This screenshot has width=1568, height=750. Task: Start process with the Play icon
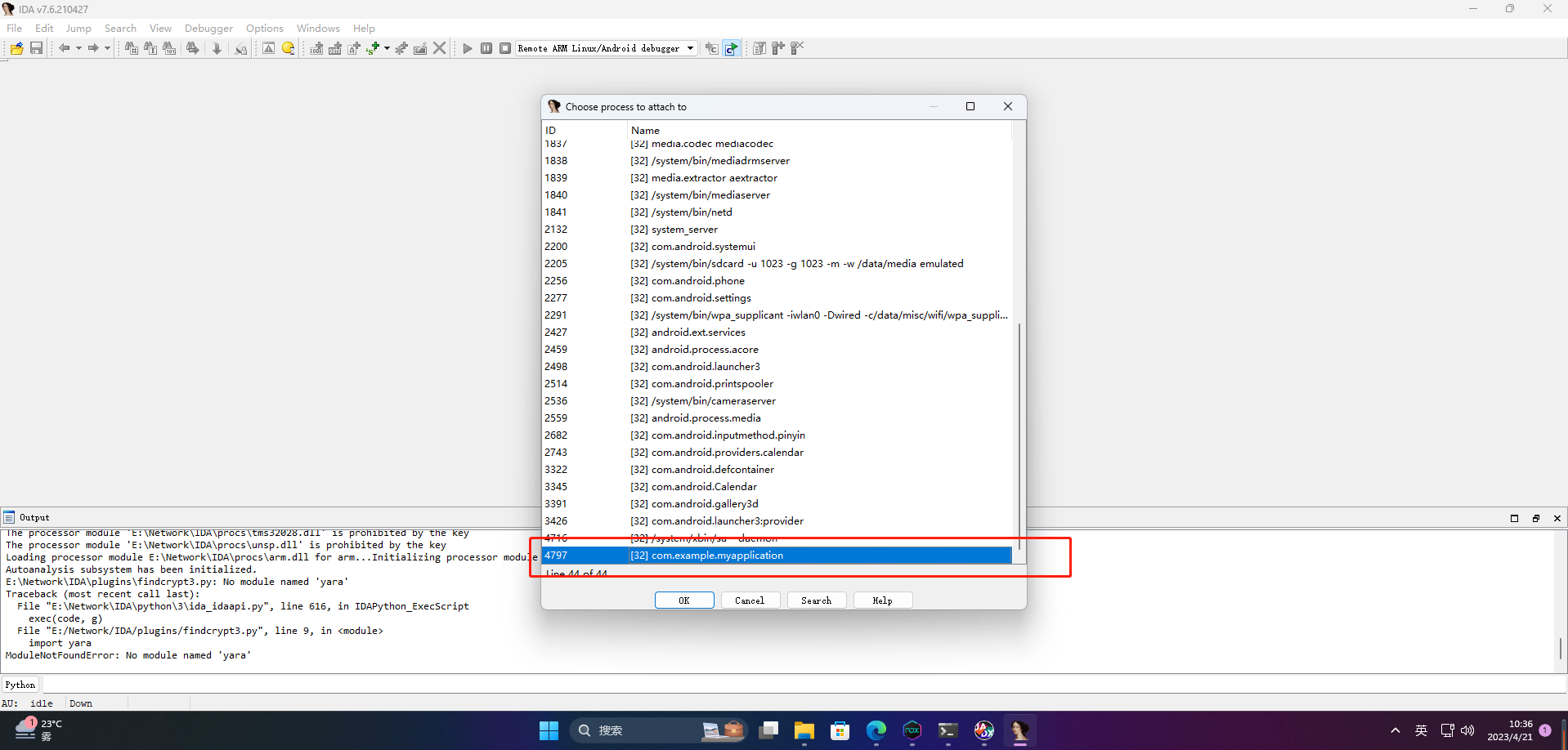[468, 48]
